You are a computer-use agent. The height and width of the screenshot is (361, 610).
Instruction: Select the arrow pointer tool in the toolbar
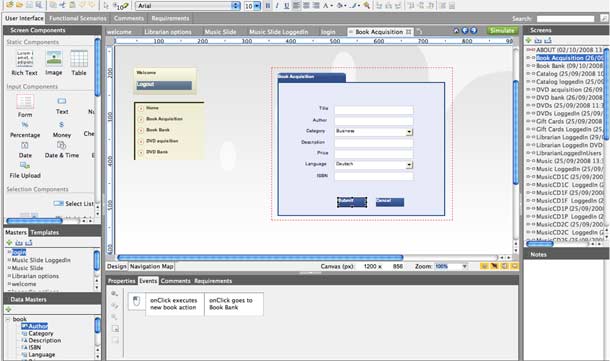coord(106,5)
